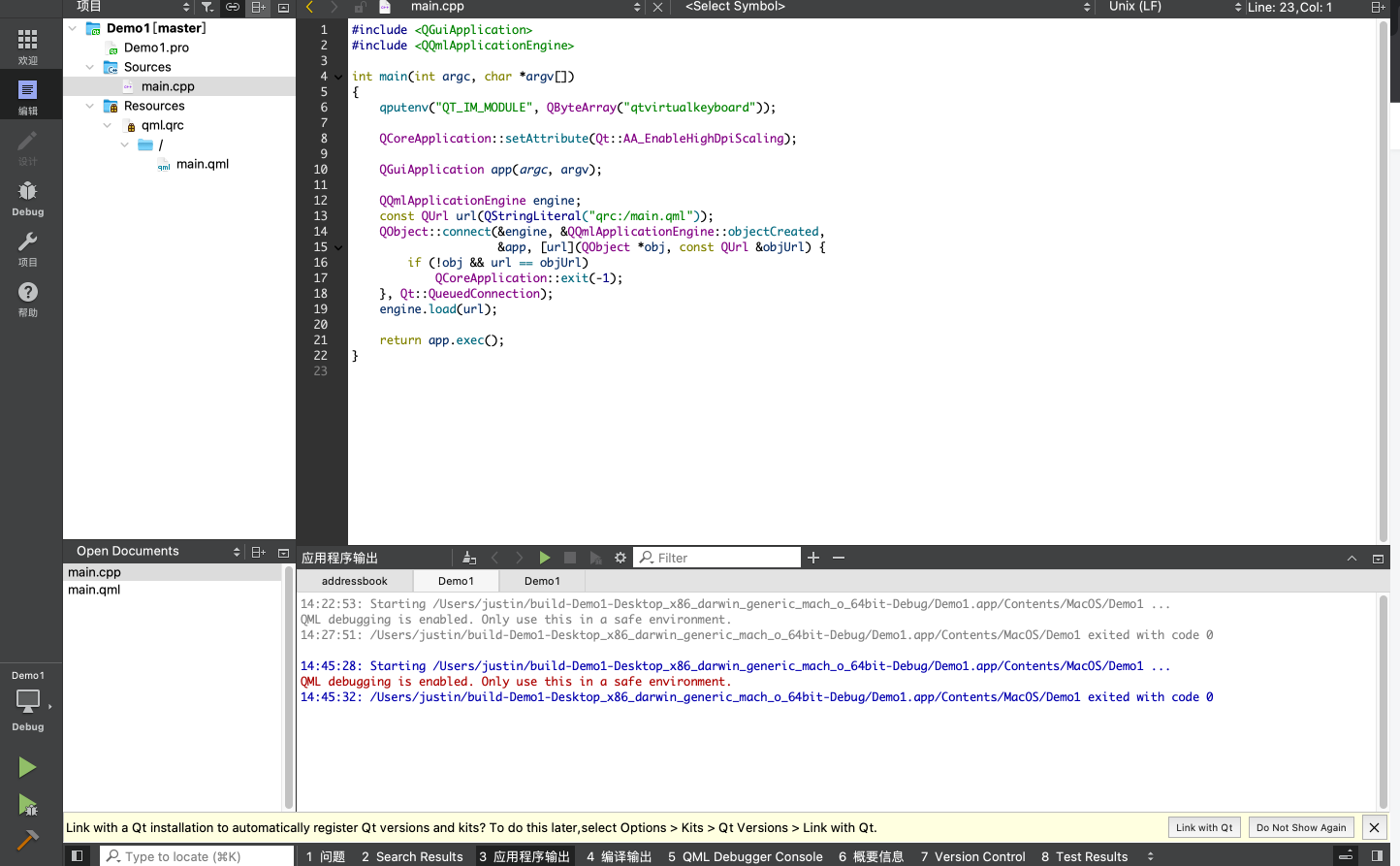The height and width of the screenshot is (866, 1400).
Task: Split the Open Documents panel
Action: (x=259, y=552)
